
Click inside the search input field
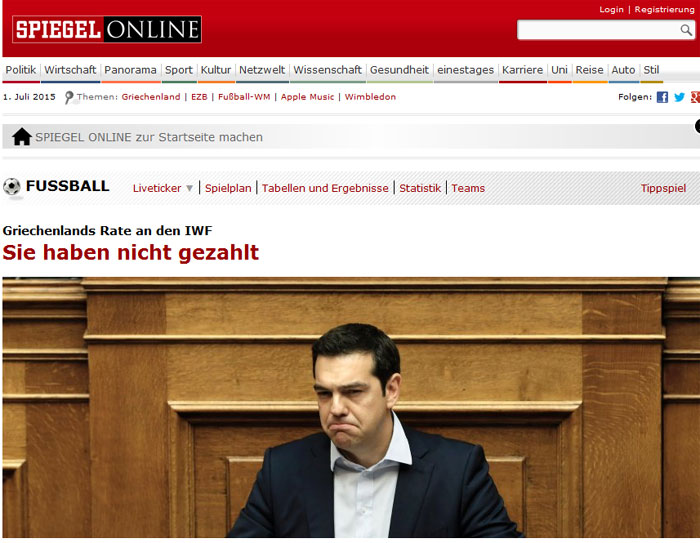point(597,30)
